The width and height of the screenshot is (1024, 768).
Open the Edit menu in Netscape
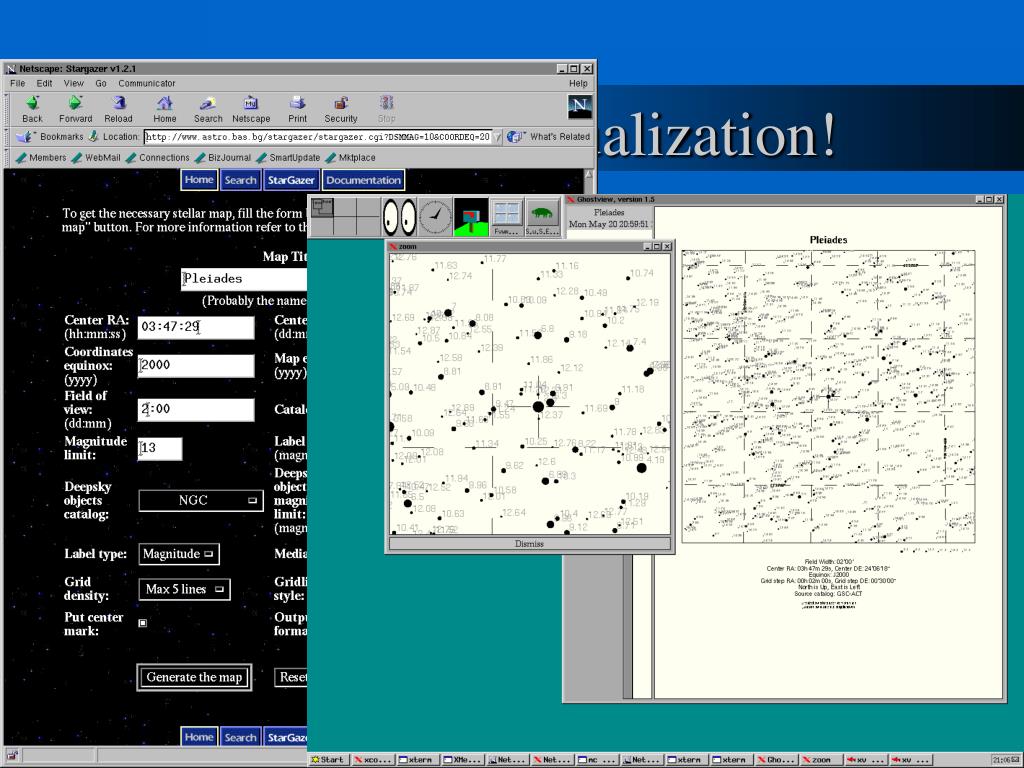point(44,83)
